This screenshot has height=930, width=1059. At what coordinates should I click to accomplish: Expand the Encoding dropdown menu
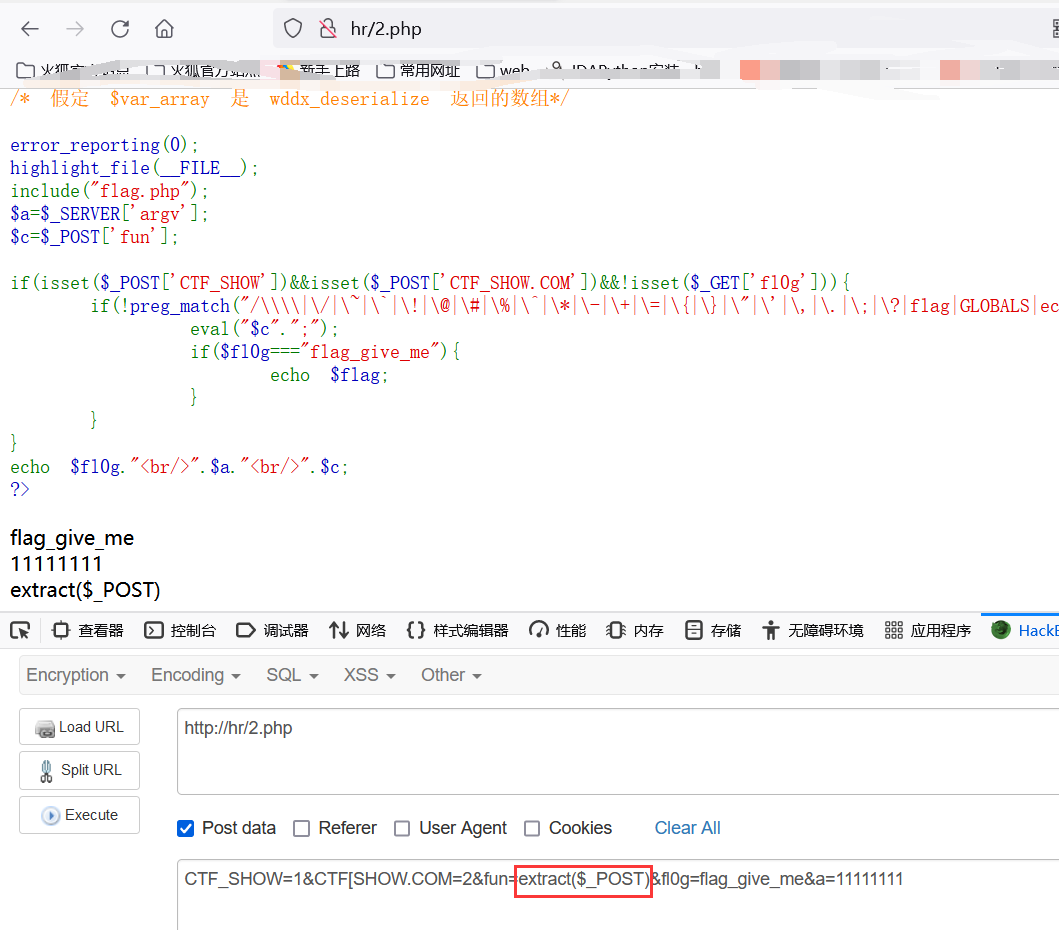coord(196,675)
